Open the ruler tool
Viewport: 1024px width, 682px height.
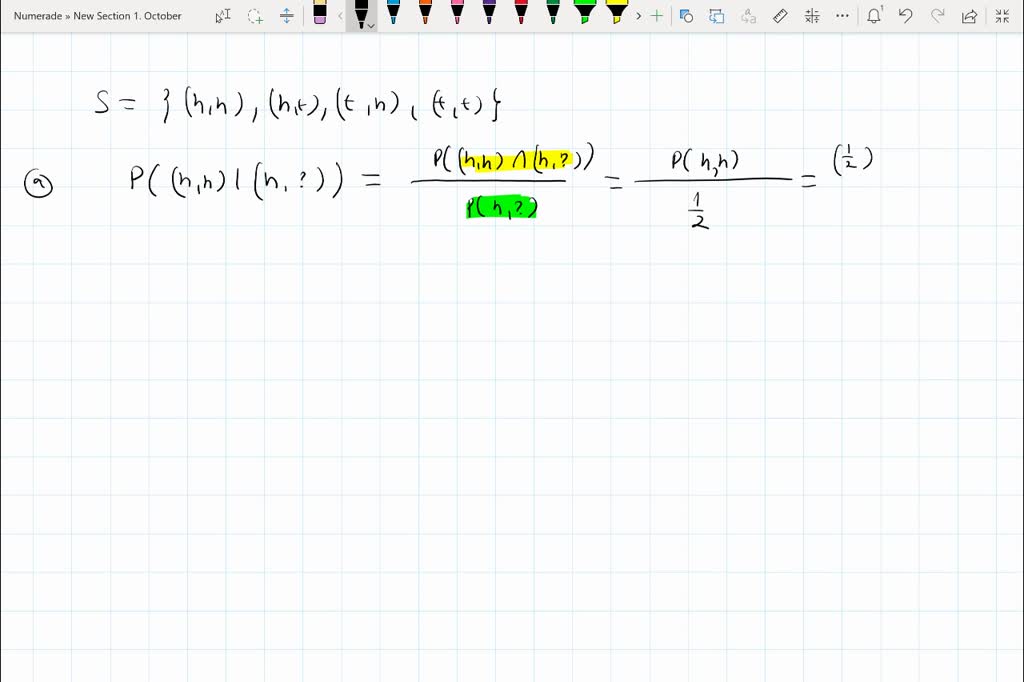tap(779, 15)
